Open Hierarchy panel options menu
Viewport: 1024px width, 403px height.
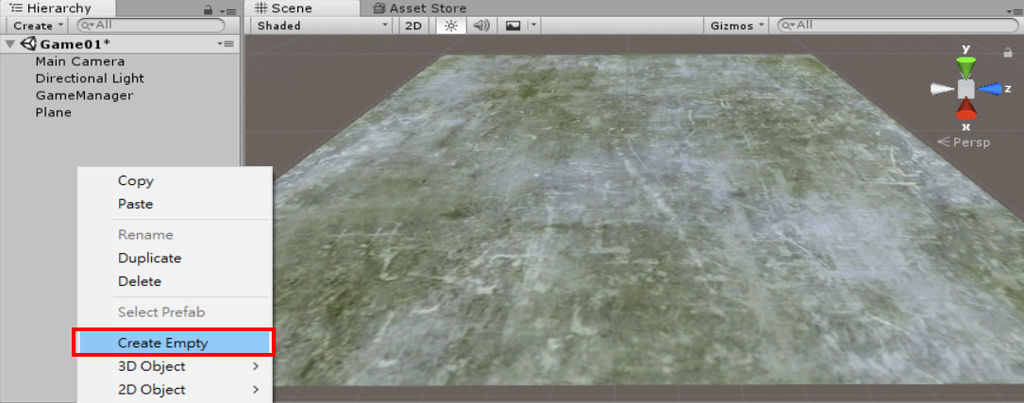(x=228, y=10)
